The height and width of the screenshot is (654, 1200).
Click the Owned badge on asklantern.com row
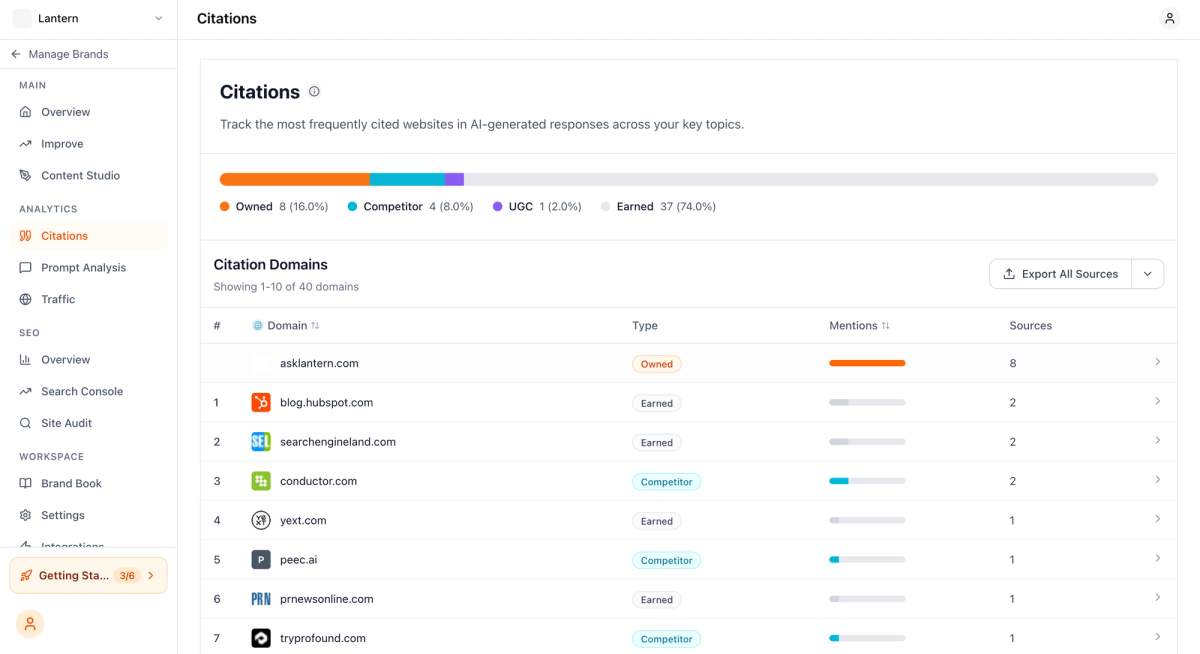point(657,364)
